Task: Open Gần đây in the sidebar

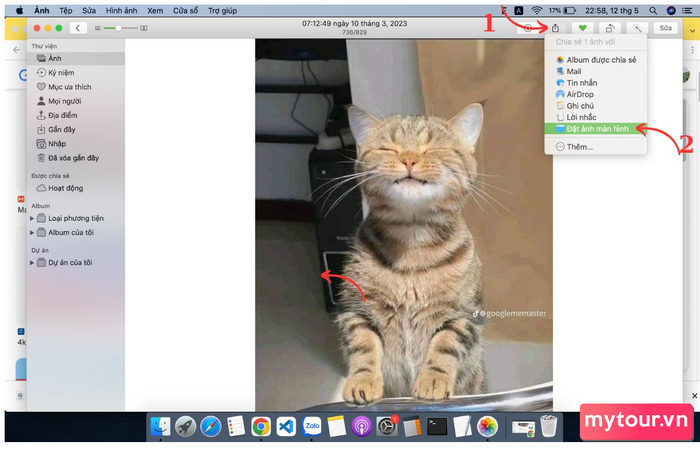Action: coord(75,130)
